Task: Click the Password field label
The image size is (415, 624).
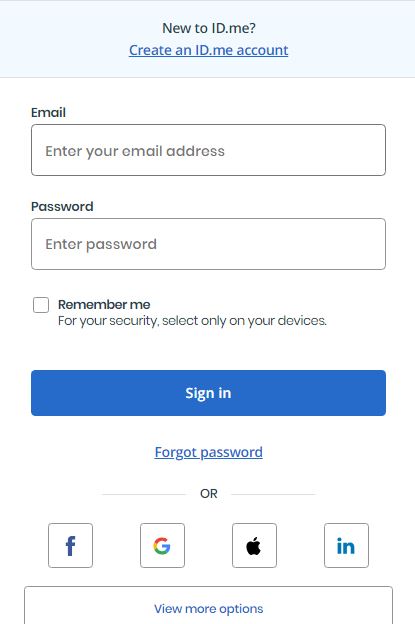Action: pos(62,207)
